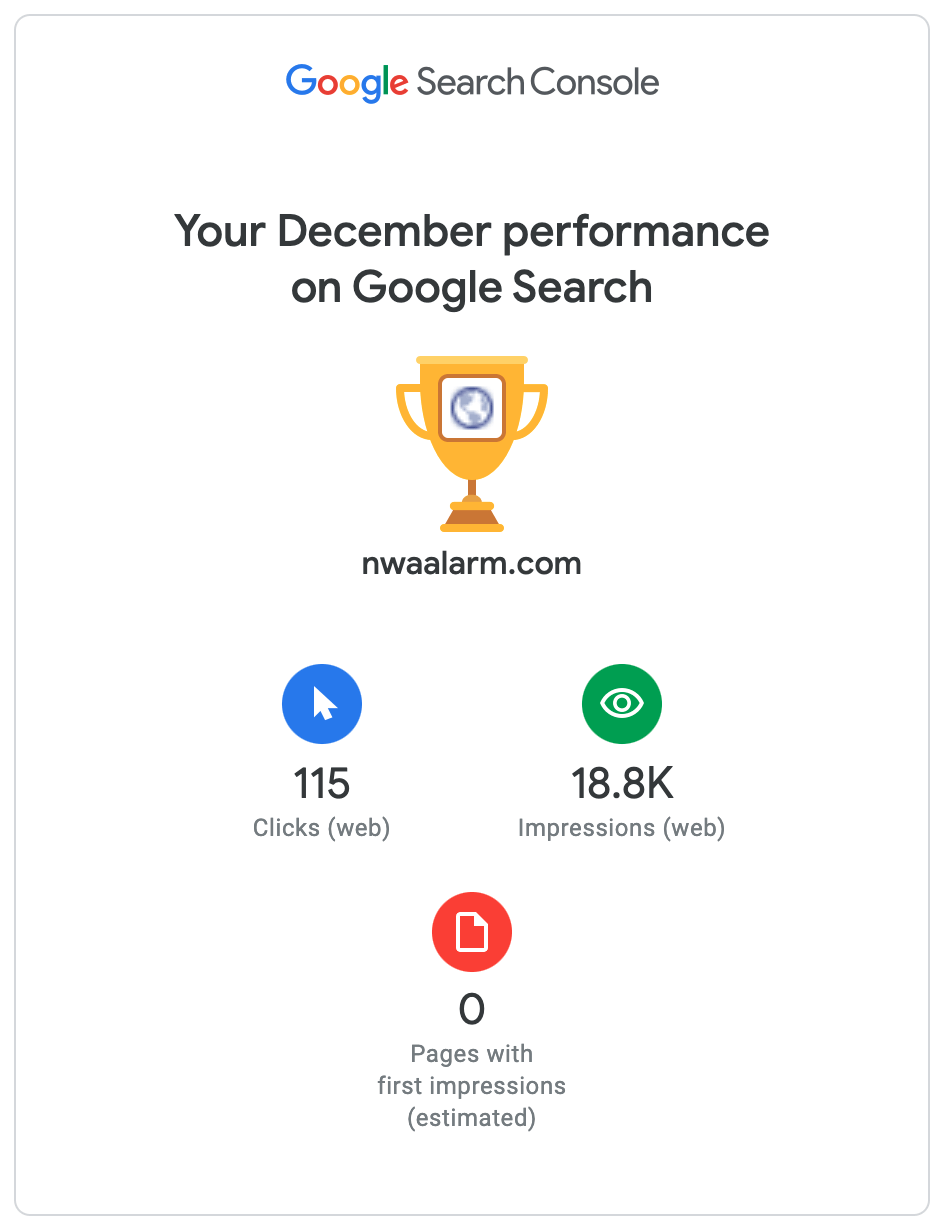Image resolution: width=946 pixels, height=1232 pixels.
Task: Click "Pages with" label text
Action: coord(472,1054)
